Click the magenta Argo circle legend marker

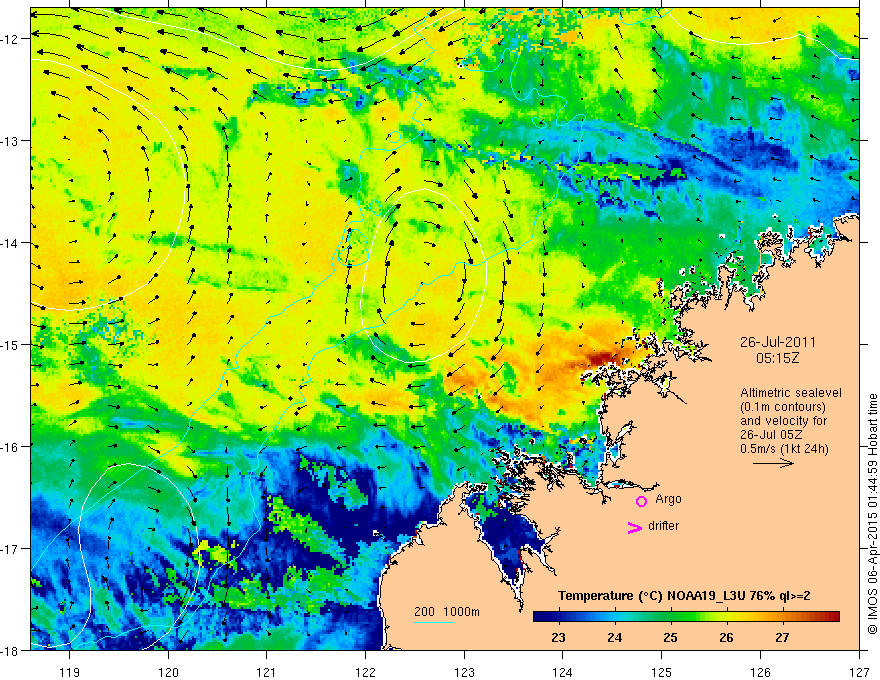pyautogui.click(x=641, y=501)
